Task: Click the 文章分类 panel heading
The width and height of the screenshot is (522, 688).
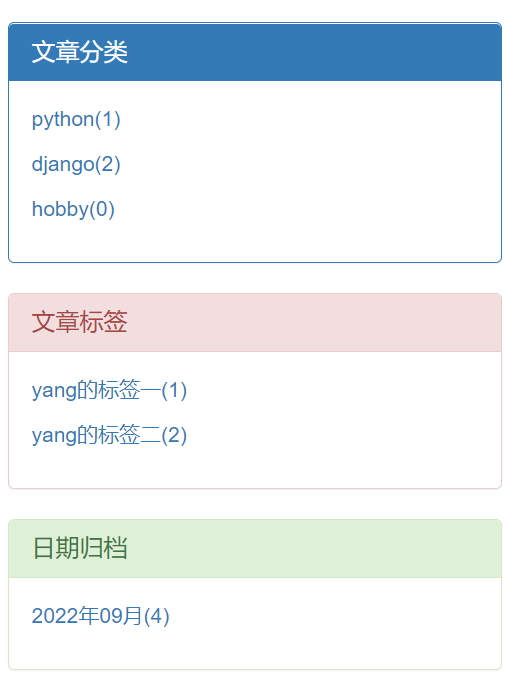Action: [79, 52]
